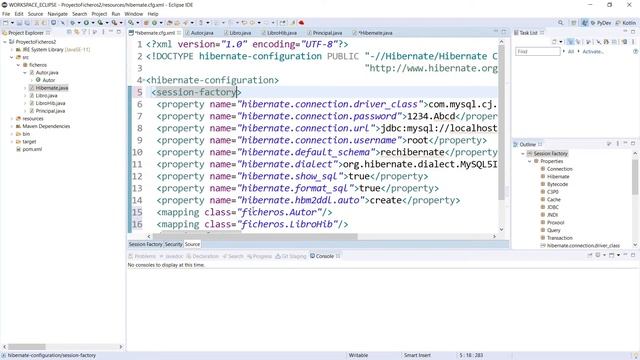Select Principal.java in Project Explorer

[50, 111]
